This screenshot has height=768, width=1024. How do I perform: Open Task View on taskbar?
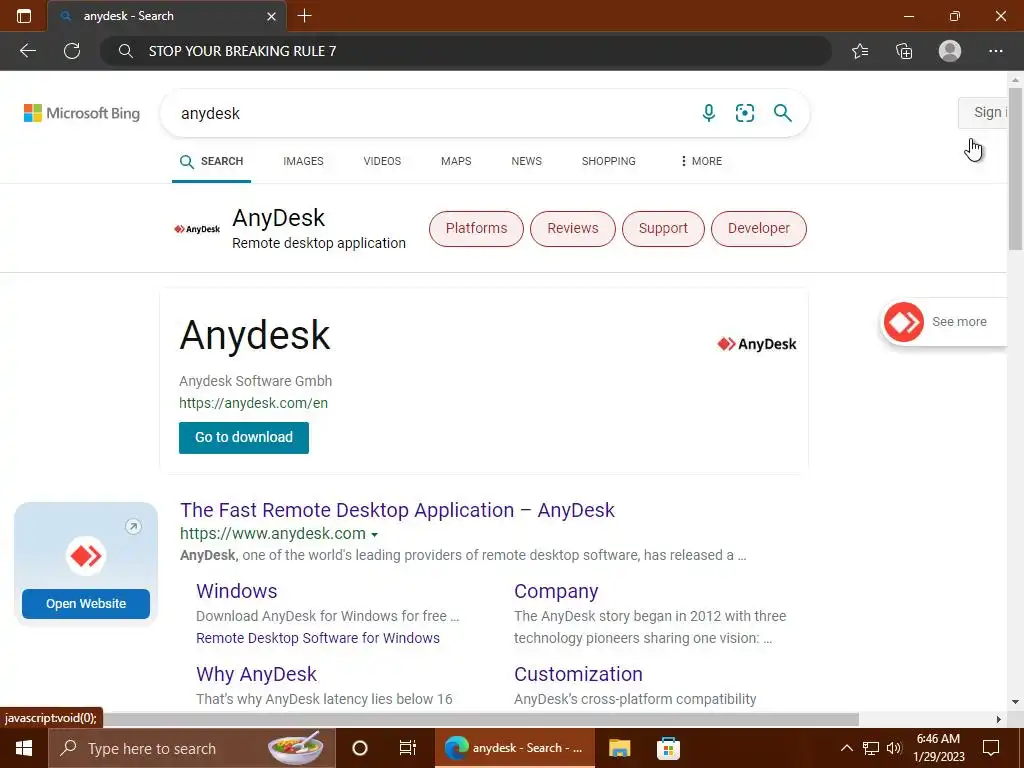[x=408, y=748]
